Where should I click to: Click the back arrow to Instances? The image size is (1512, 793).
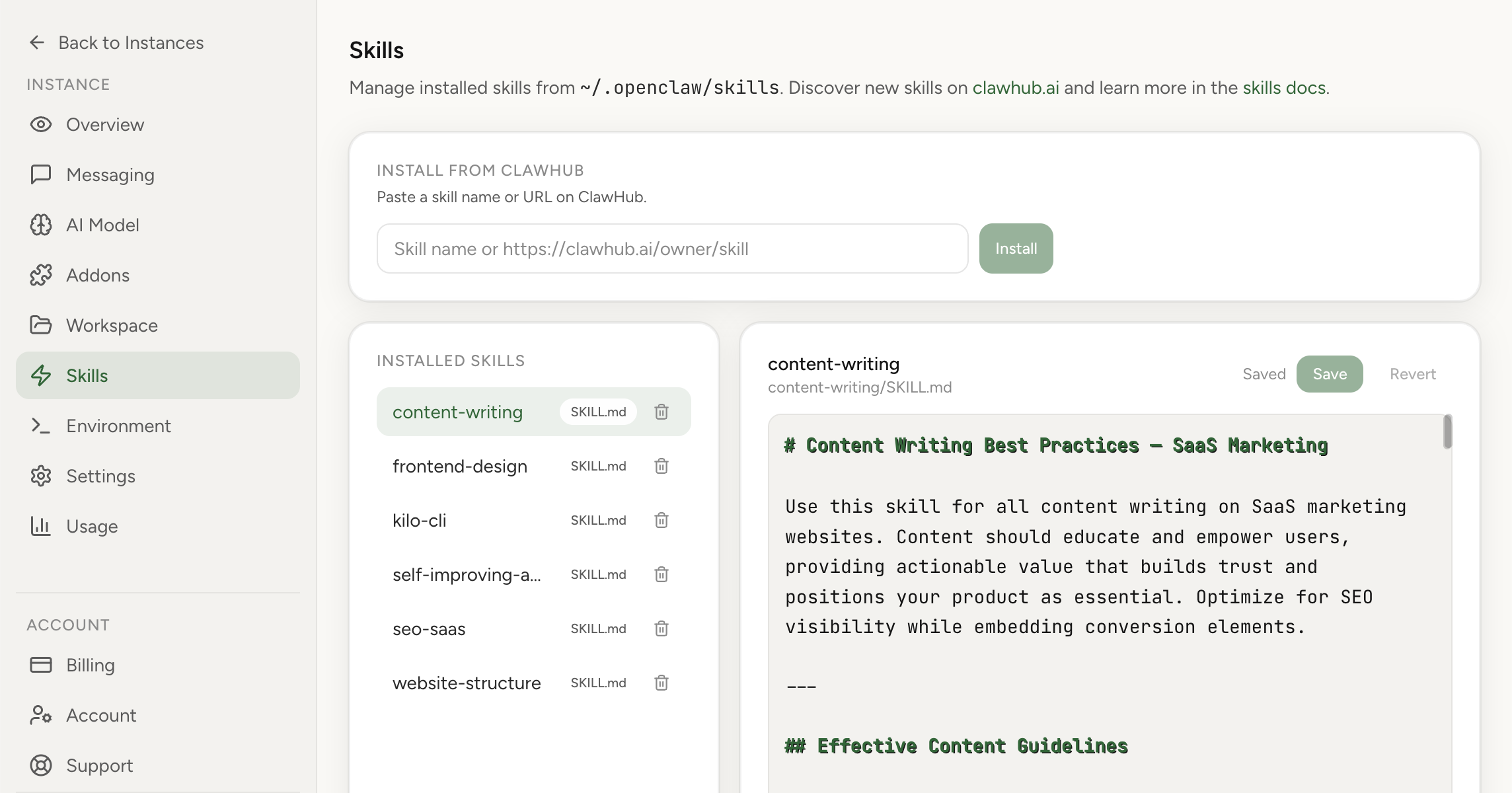click(x=36, y=42)
